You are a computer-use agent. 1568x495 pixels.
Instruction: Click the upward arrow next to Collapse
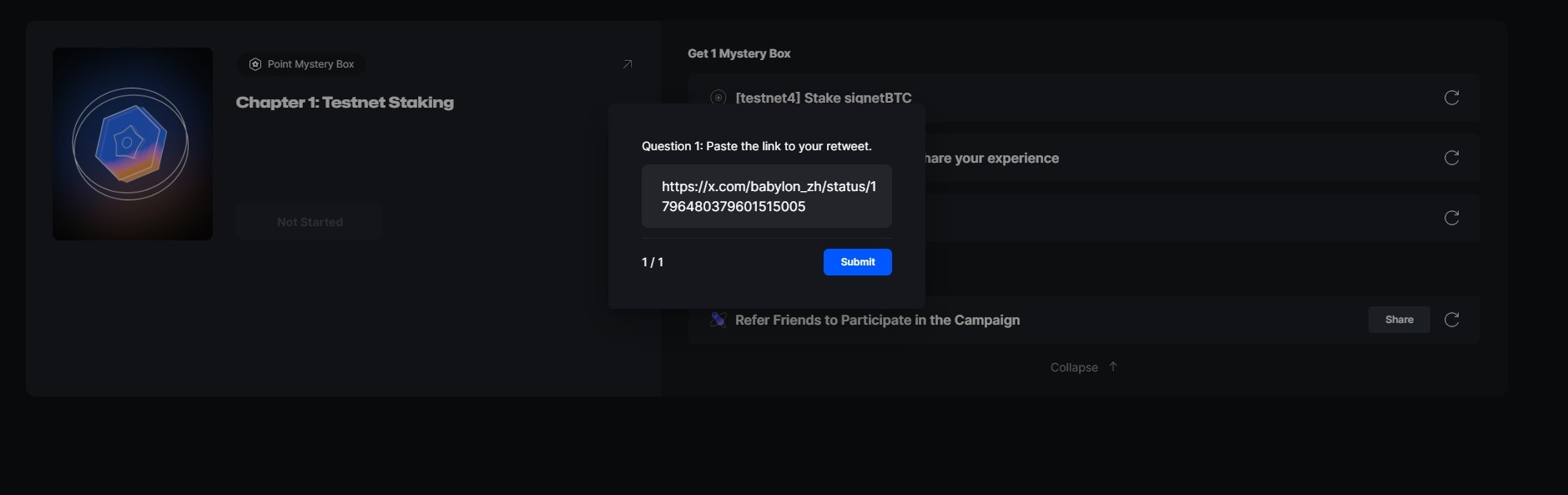[1113, 366]
